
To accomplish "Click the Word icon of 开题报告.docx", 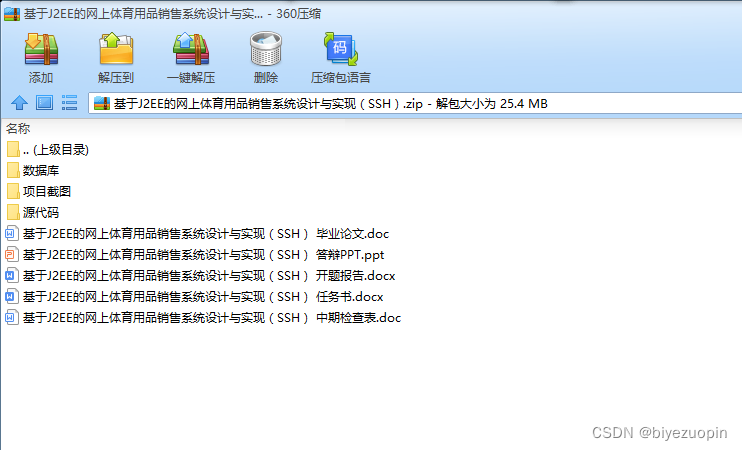I will [x=12, y=275].
